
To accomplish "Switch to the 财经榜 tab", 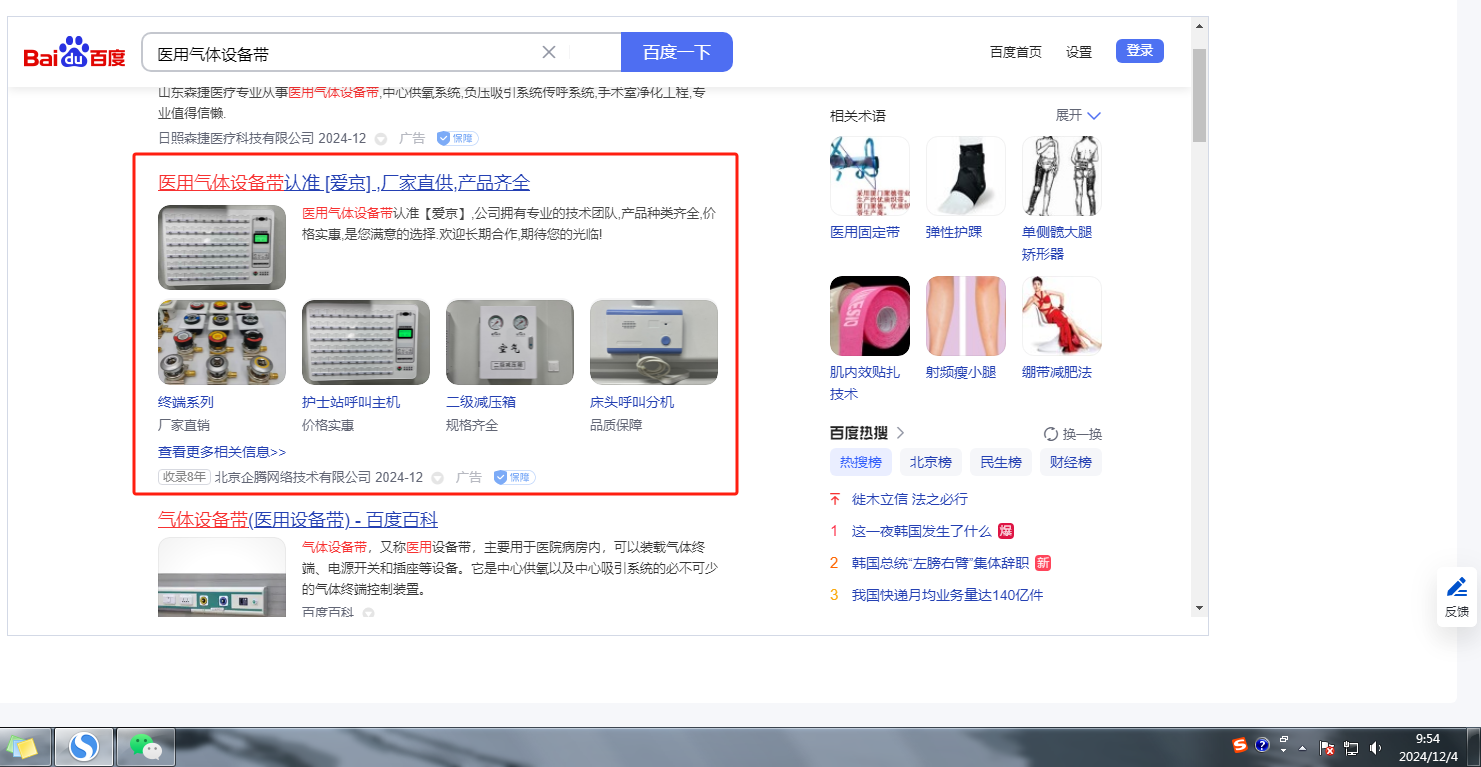I will click(1071, 462).
